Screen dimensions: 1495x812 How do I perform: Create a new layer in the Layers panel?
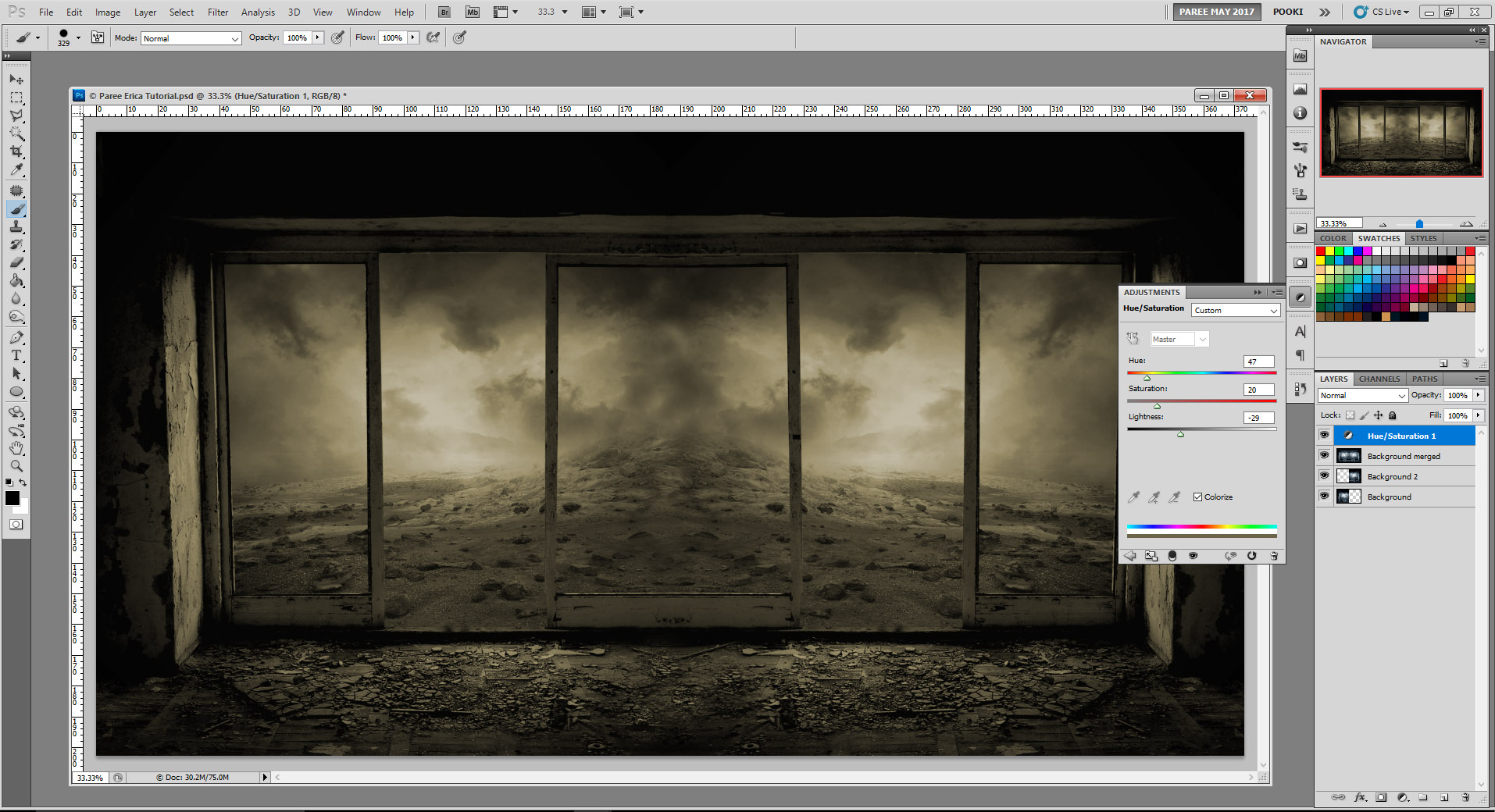click(x=1443, y=797)
